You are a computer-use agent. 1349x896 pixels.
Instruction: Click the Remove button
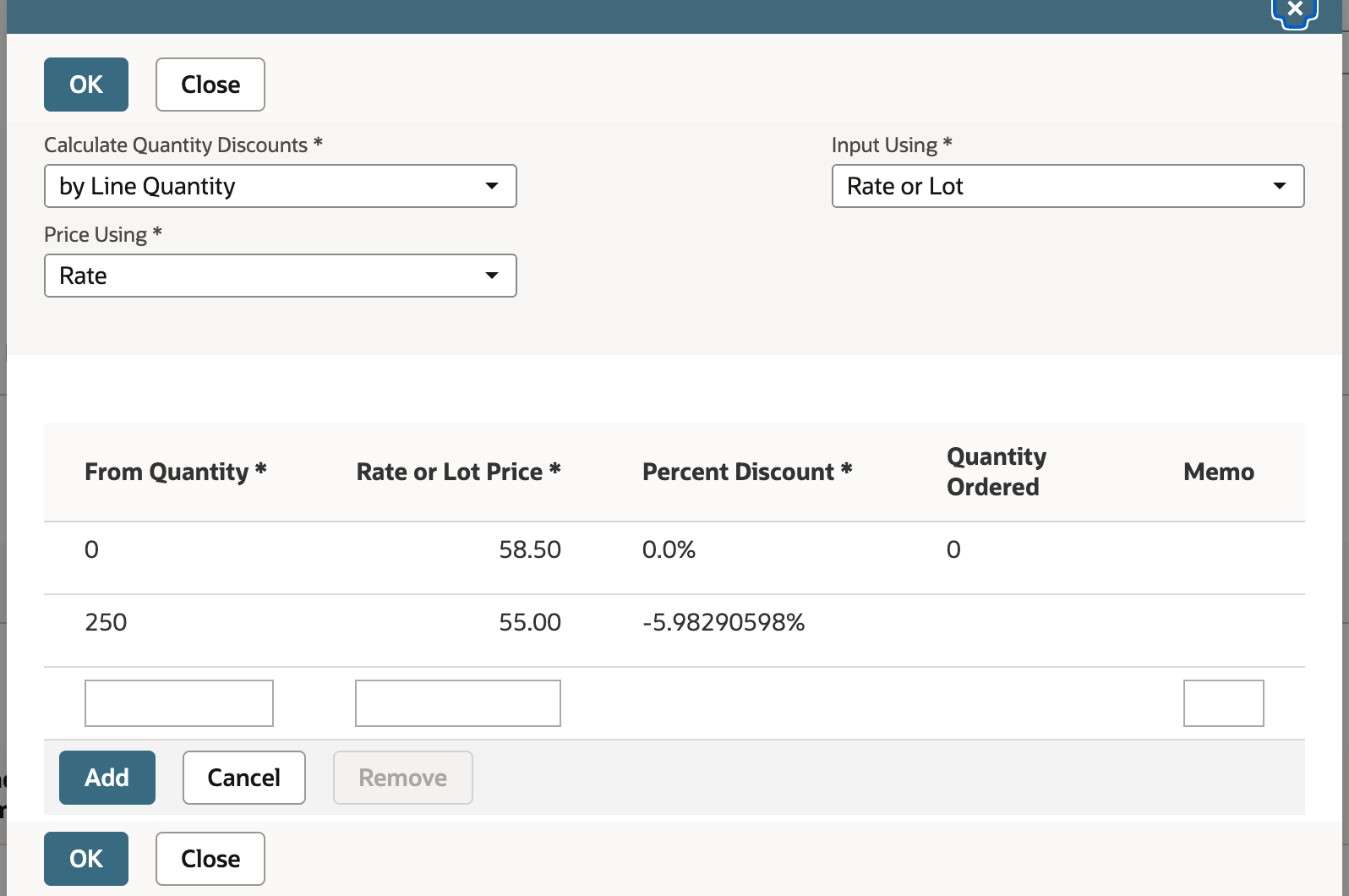(x=403, y=778)
